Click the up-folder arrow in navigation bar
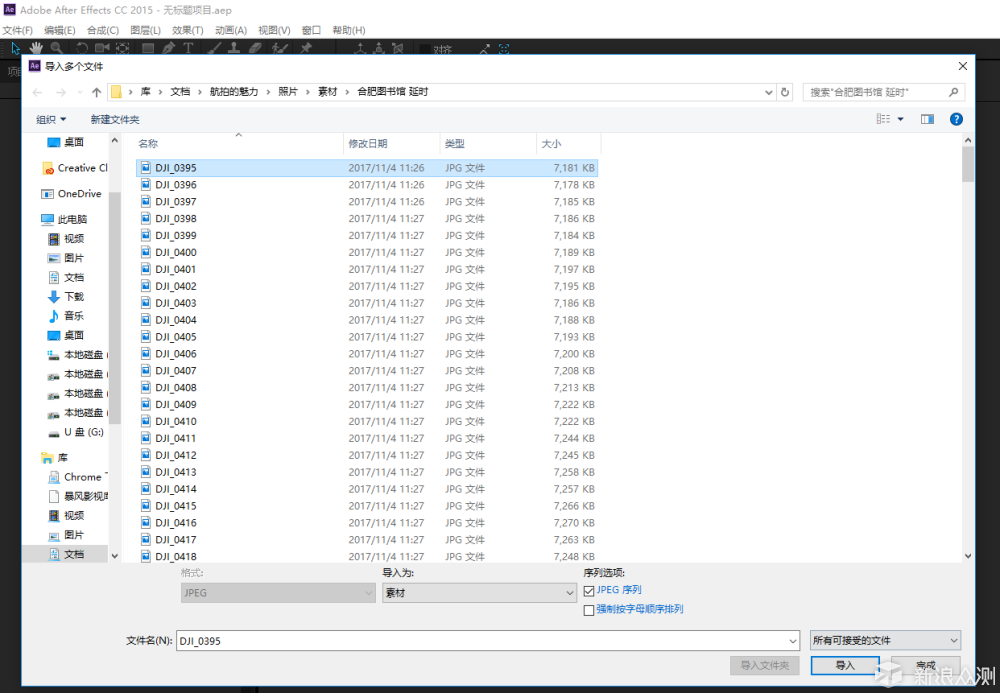The height and width of the screenshot is (693, 1000). pyautogui.click(x=96, y=92)
